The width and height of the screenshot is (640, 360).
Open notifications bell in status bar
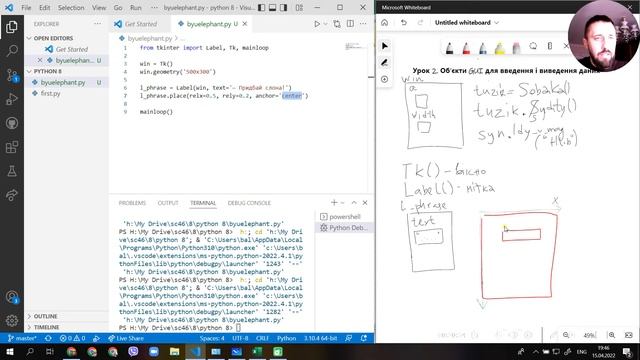point(364,338)
